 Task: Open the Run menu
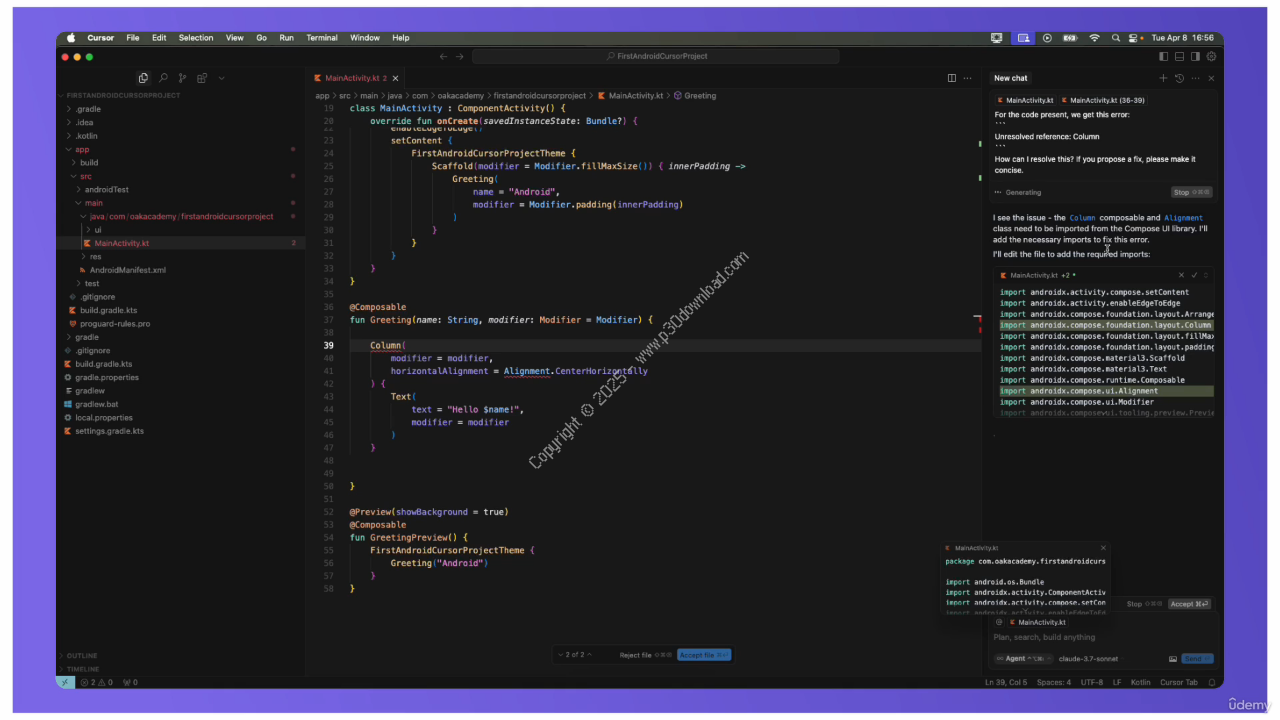(287, 38)
